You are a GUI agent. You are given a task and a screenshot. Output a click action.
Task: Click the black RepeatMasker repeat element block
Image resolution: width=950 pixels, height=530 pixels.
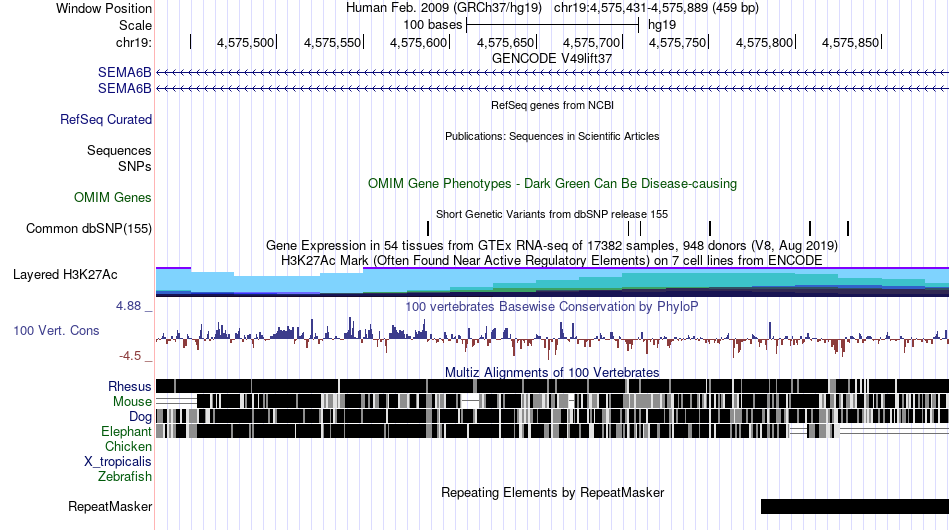[x=855, y=506]
